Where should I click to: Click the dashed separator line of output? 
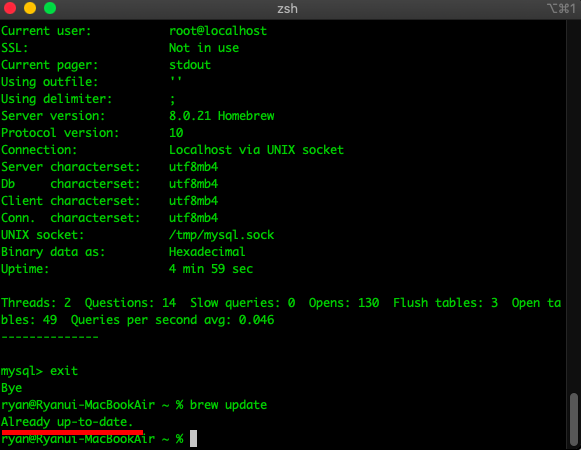tap(50, 337)
